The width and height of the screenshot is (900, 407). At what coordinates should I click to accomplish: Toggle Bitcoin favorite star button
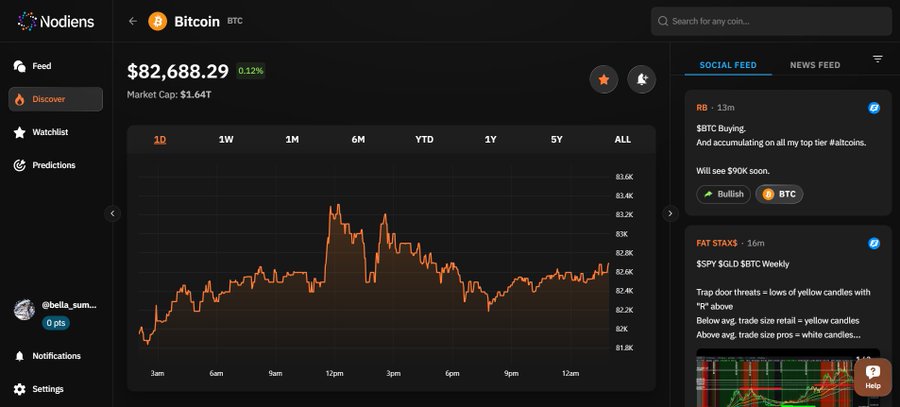click(604, 80)
